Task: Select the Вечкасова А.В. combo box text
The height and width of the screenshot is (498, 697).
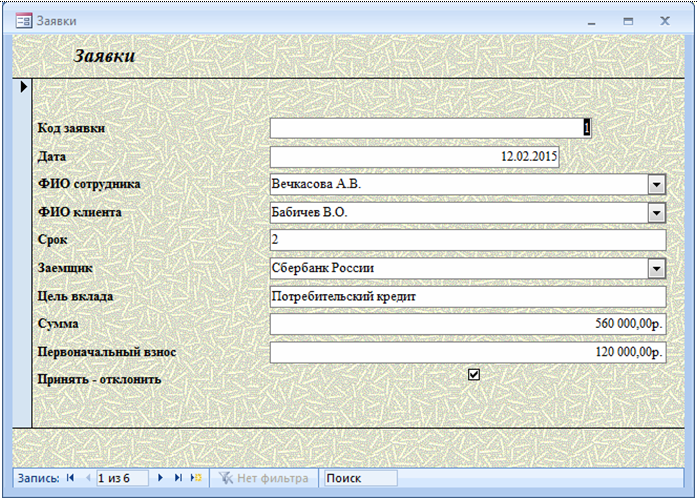Action: click(x=316, y=184)
